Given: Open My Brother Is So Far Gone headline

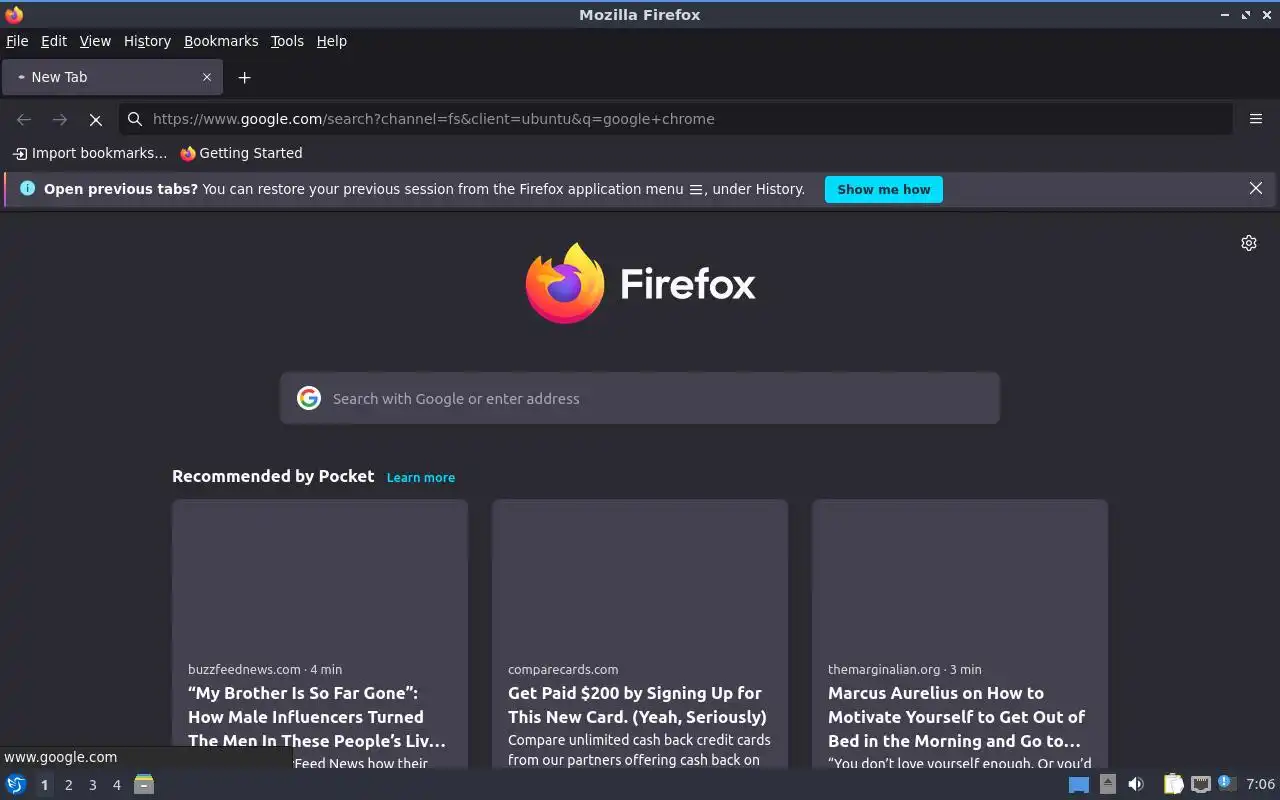Looking at the screenshot, I should tap(317, 717).
